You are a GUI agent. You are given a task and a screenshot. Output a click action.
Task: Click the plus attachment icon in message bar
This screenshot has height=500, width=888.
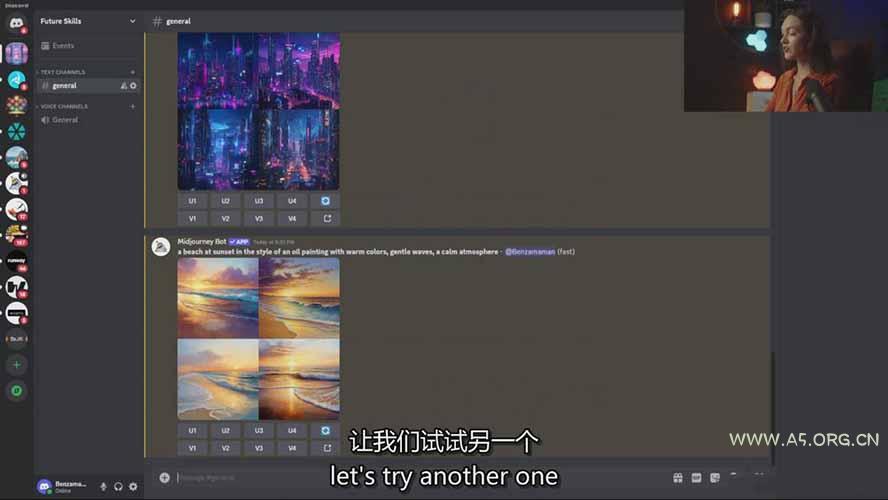[165, 478]
